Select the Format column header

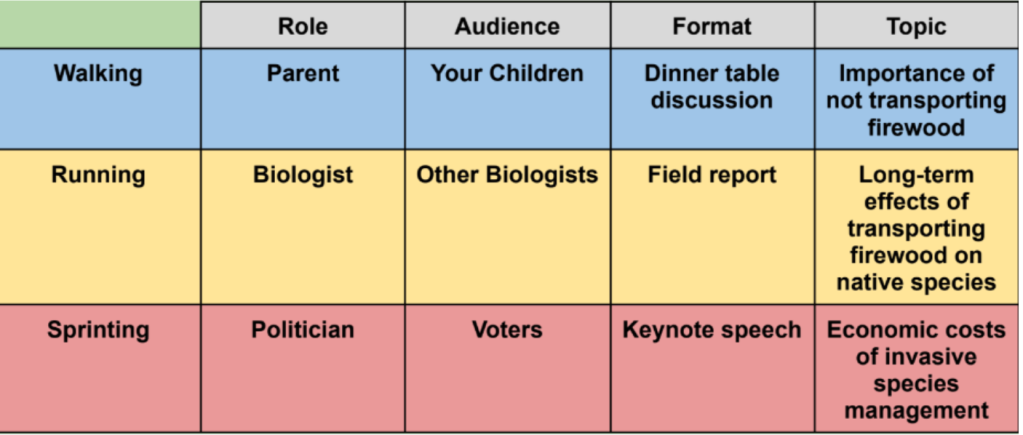[711, 26]
